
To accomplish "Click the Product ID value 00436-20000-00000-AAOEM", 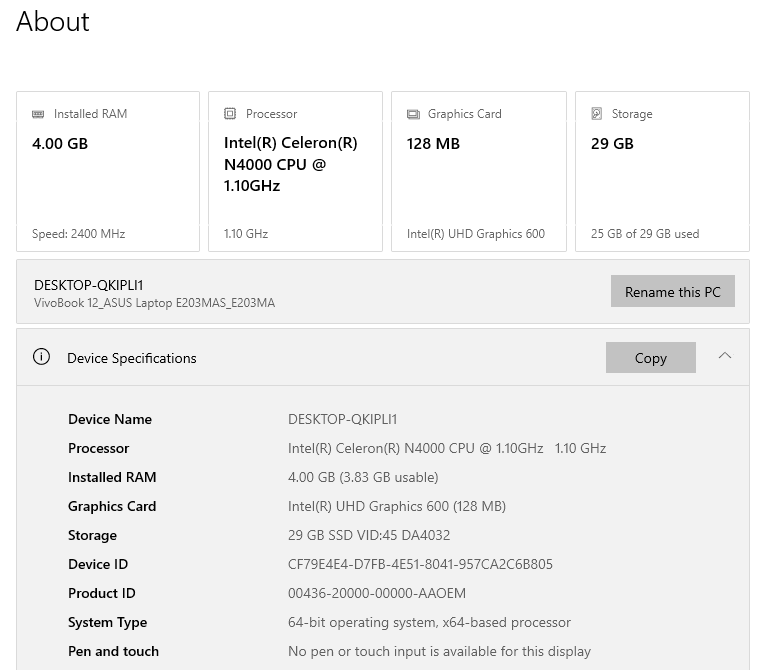I will 376,593.
